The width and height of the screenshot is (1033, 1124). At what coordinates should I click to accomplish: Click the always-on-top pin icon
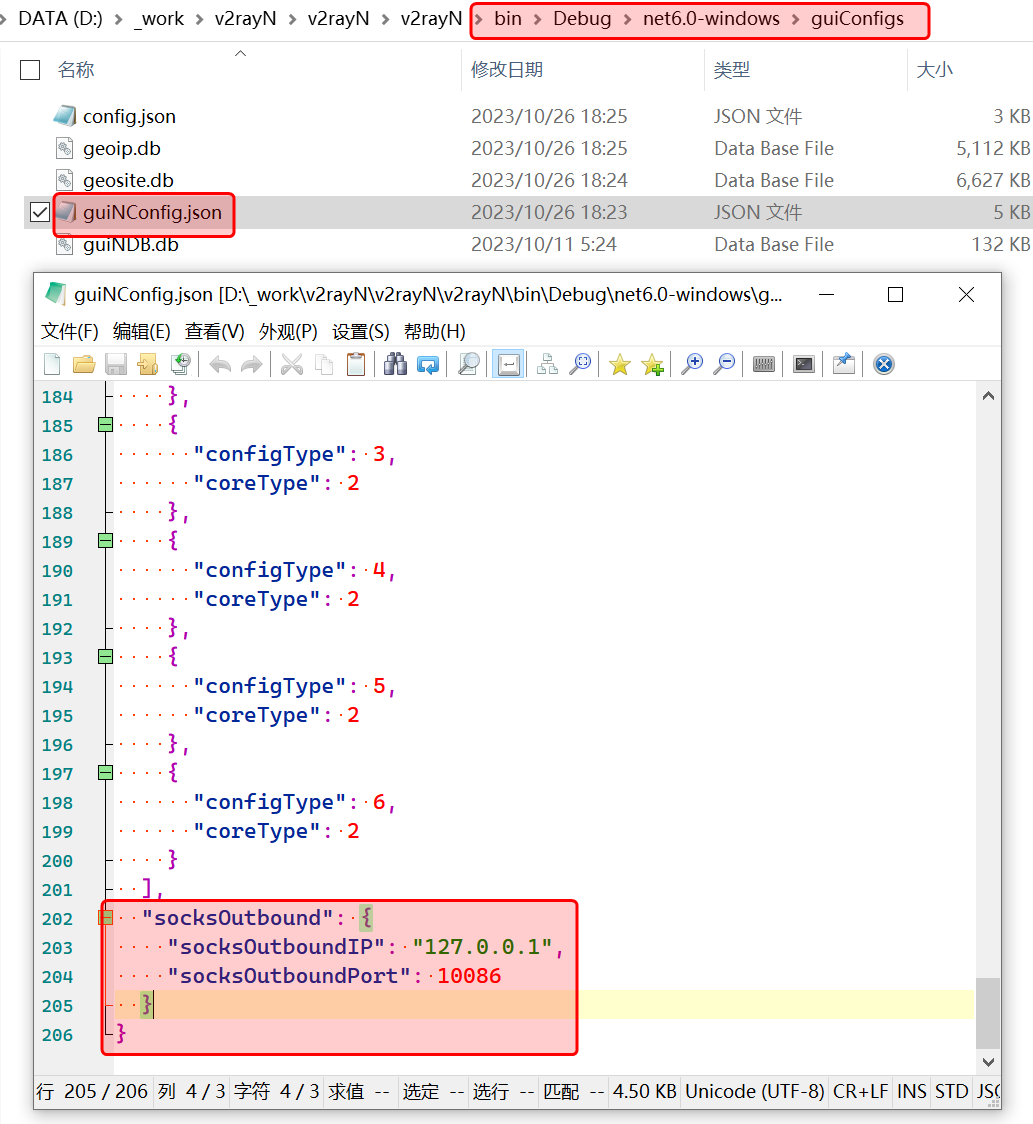pos(844,365)
